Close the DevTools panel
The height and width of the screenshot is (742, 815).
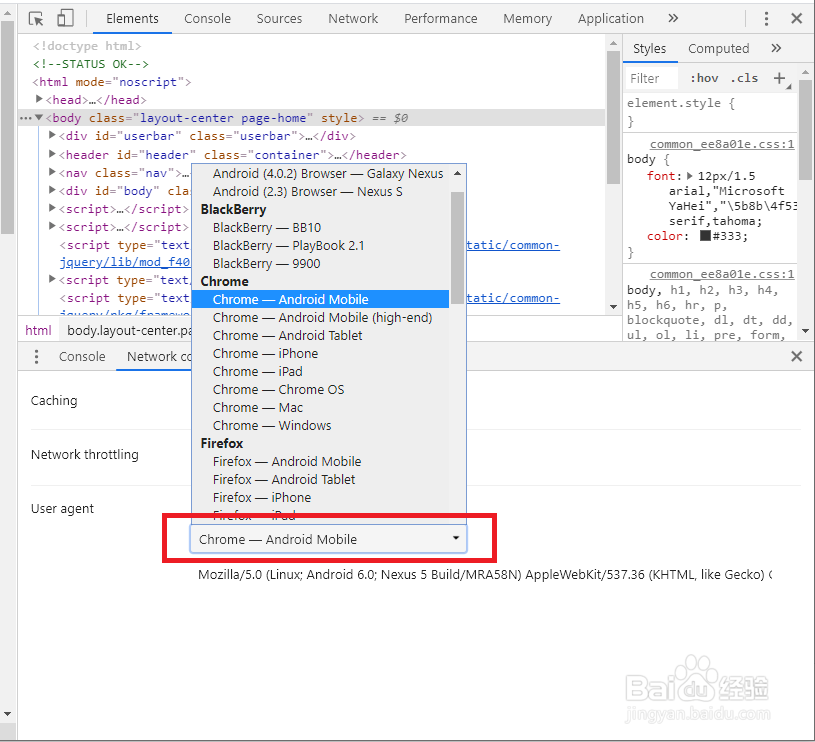tap(796, 19)
